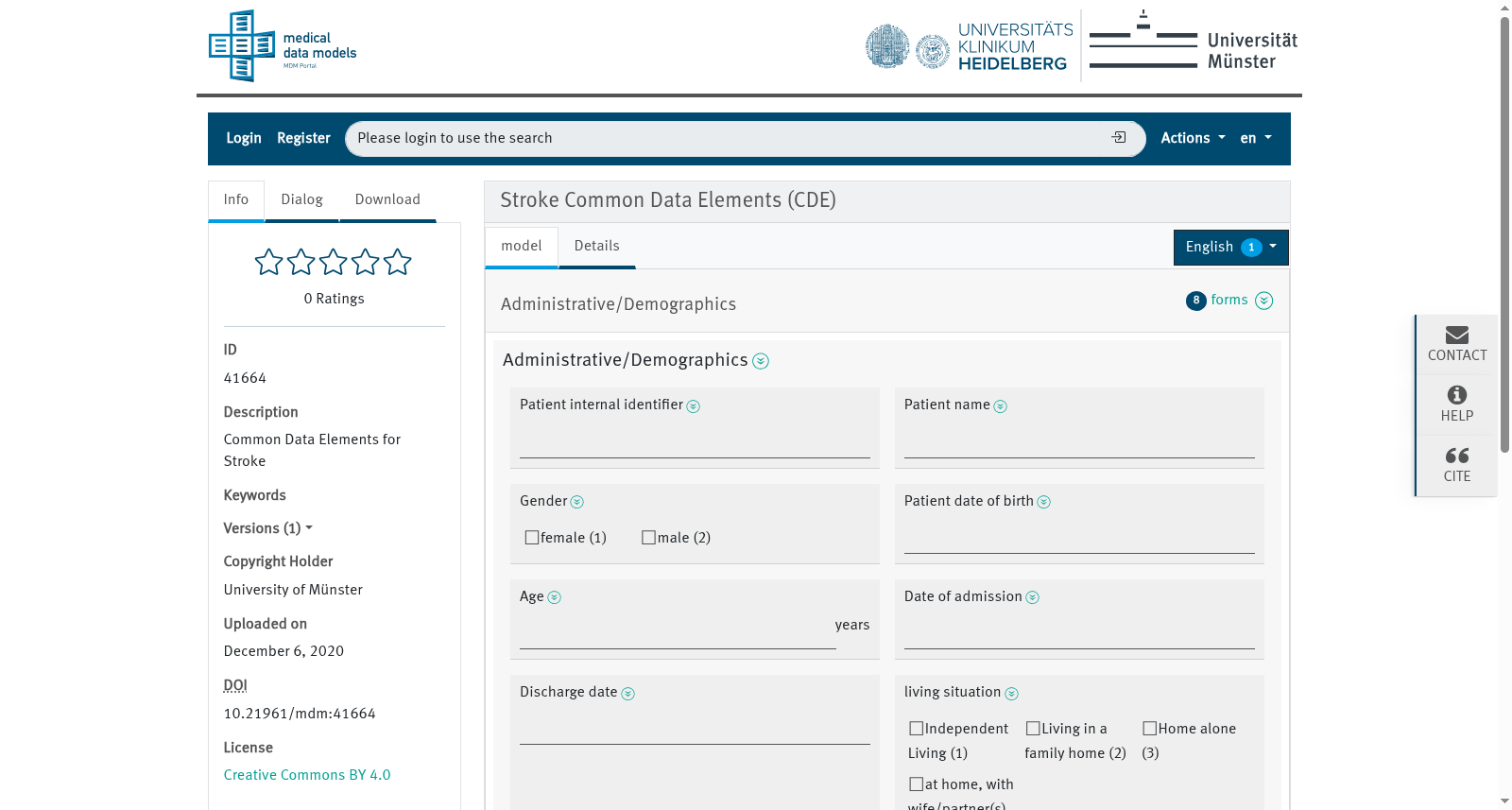1512x810 pixels.
Task: Click the DOI abbreviation label
Action: [x=235, y=685]
